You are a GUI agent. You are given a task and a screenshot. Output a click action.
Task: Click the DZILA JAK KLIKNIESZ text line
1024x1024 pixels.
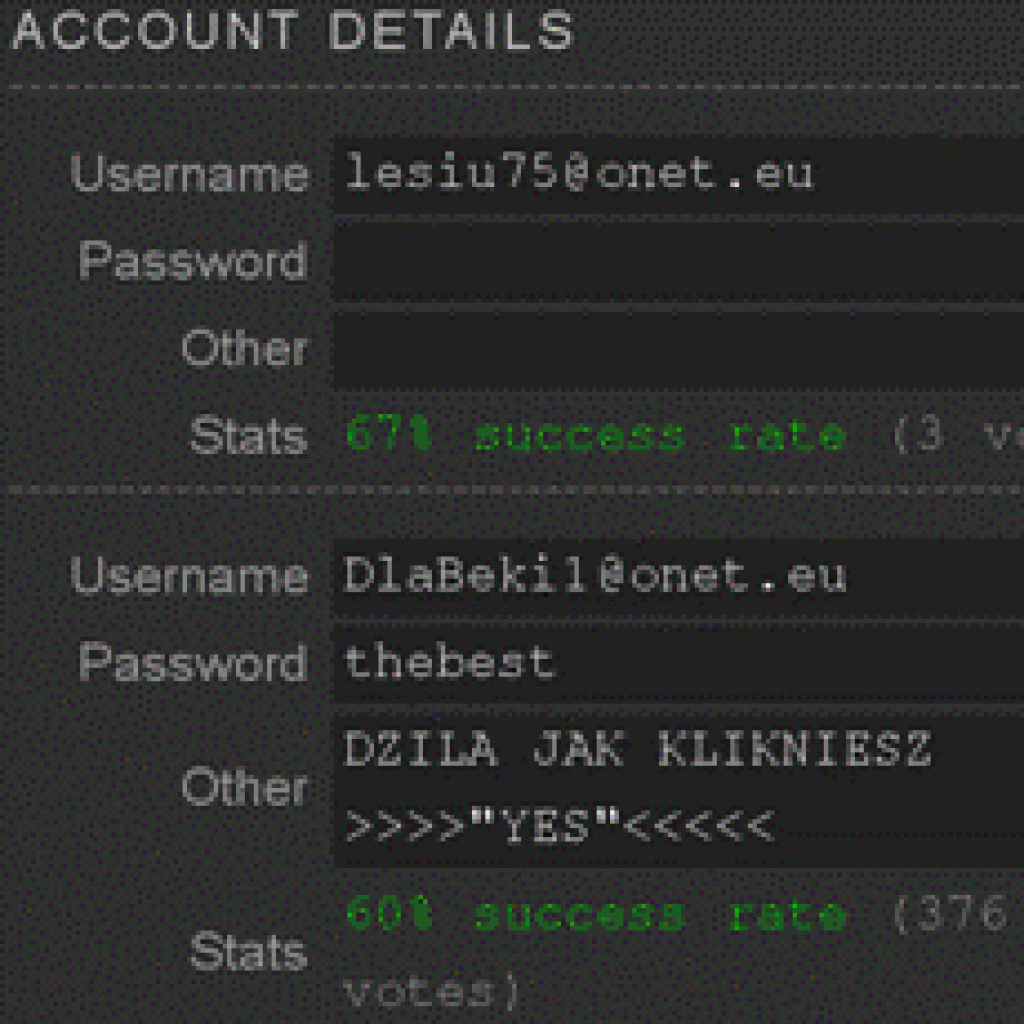637,749
